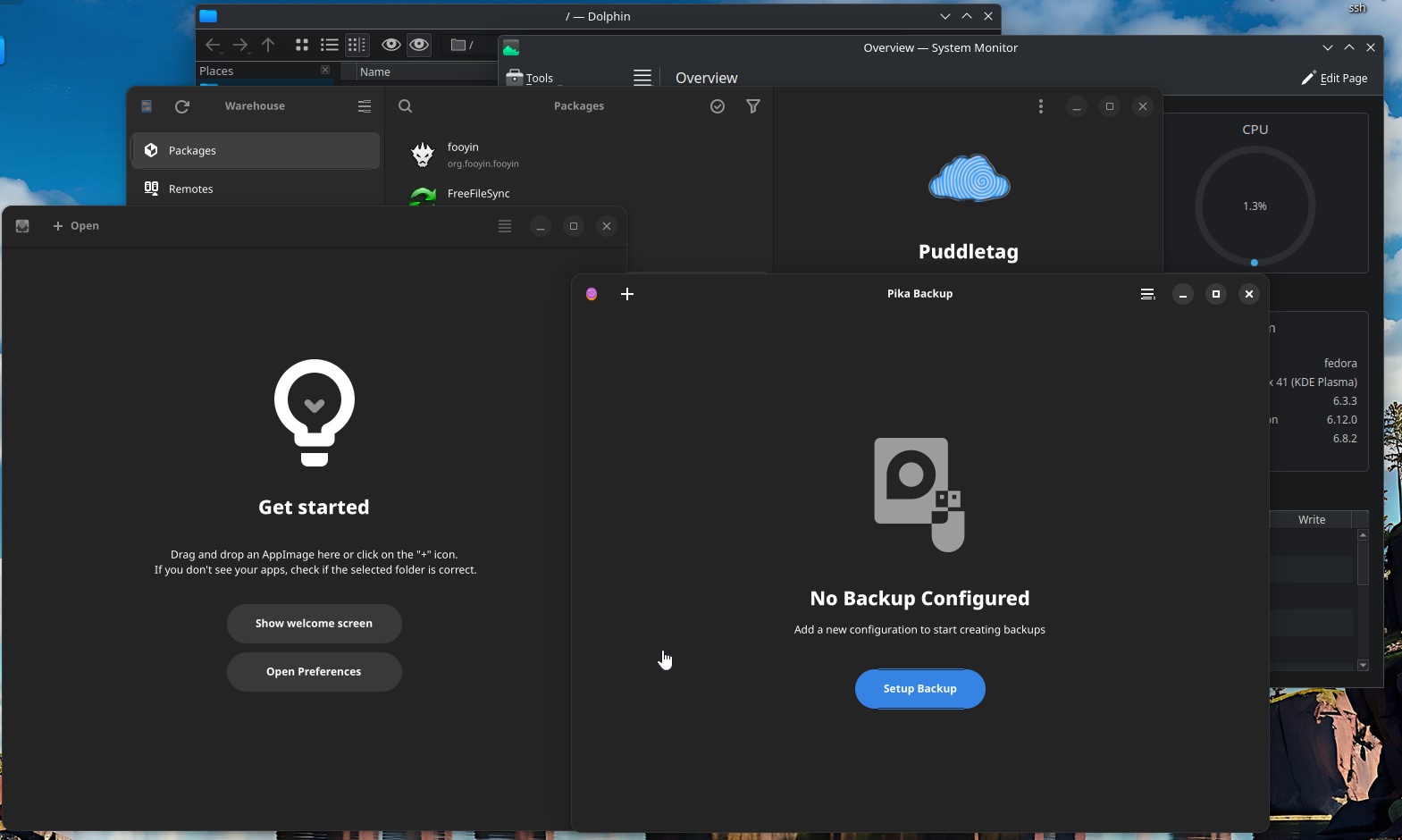1402x840 pixels.
Task: Click Write column header in System Monitor
Action: click(1312, 519)
